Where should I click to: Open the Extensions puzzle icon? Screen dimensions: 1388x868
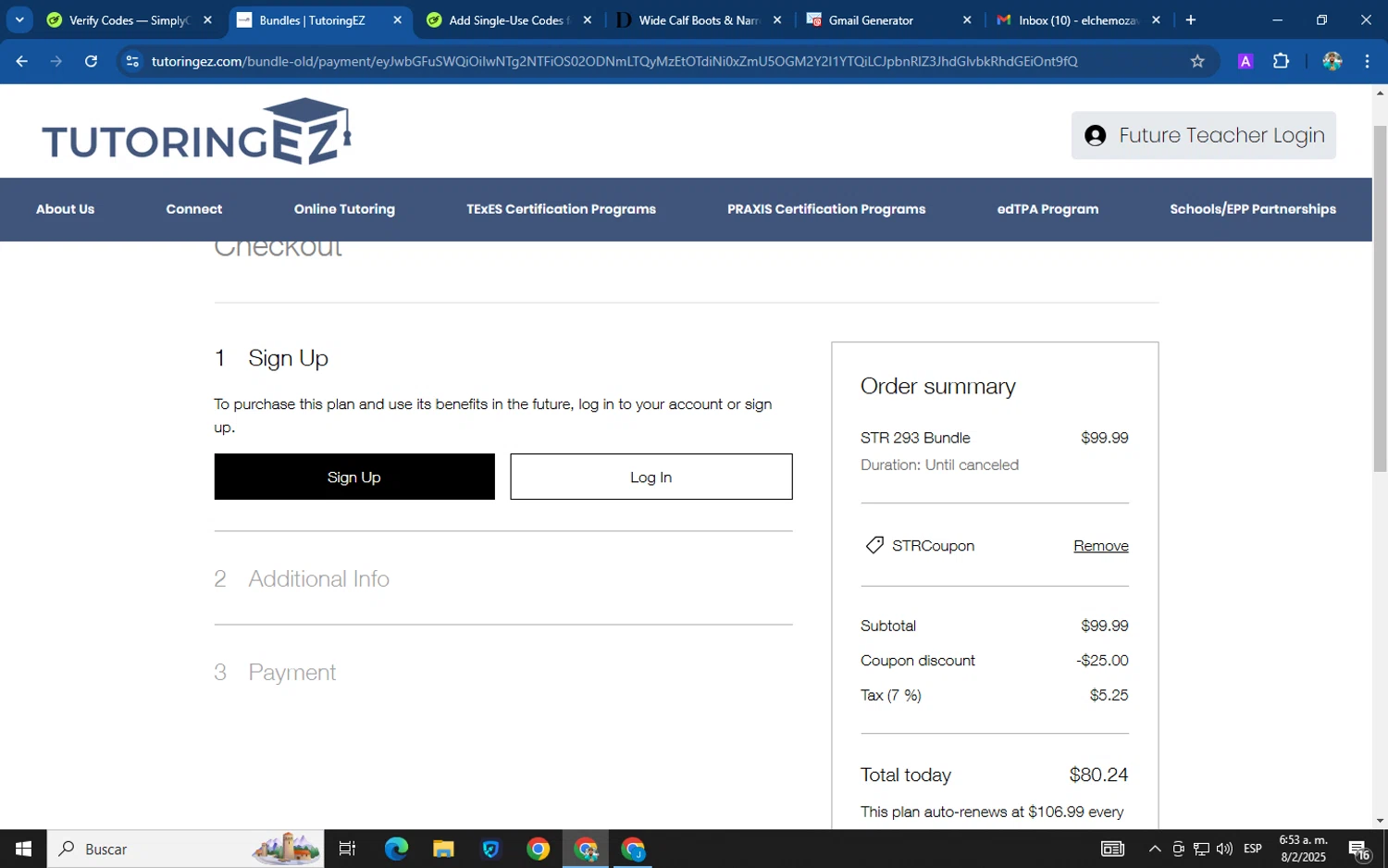point(1281,61)
